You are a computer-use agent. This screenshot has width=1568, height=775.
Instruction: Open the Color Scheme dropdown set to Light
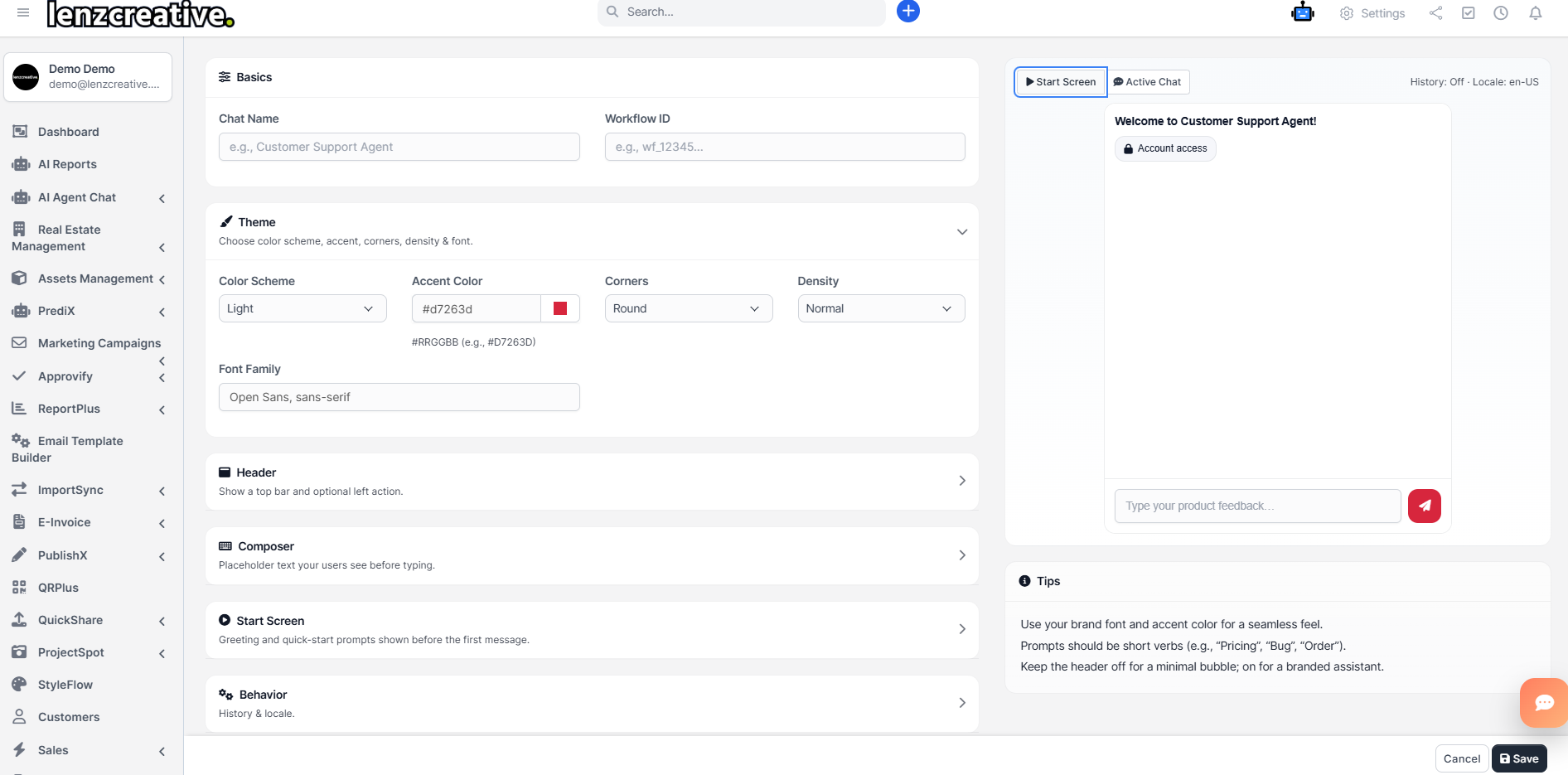pyautogui.click(x=302, y=308)
